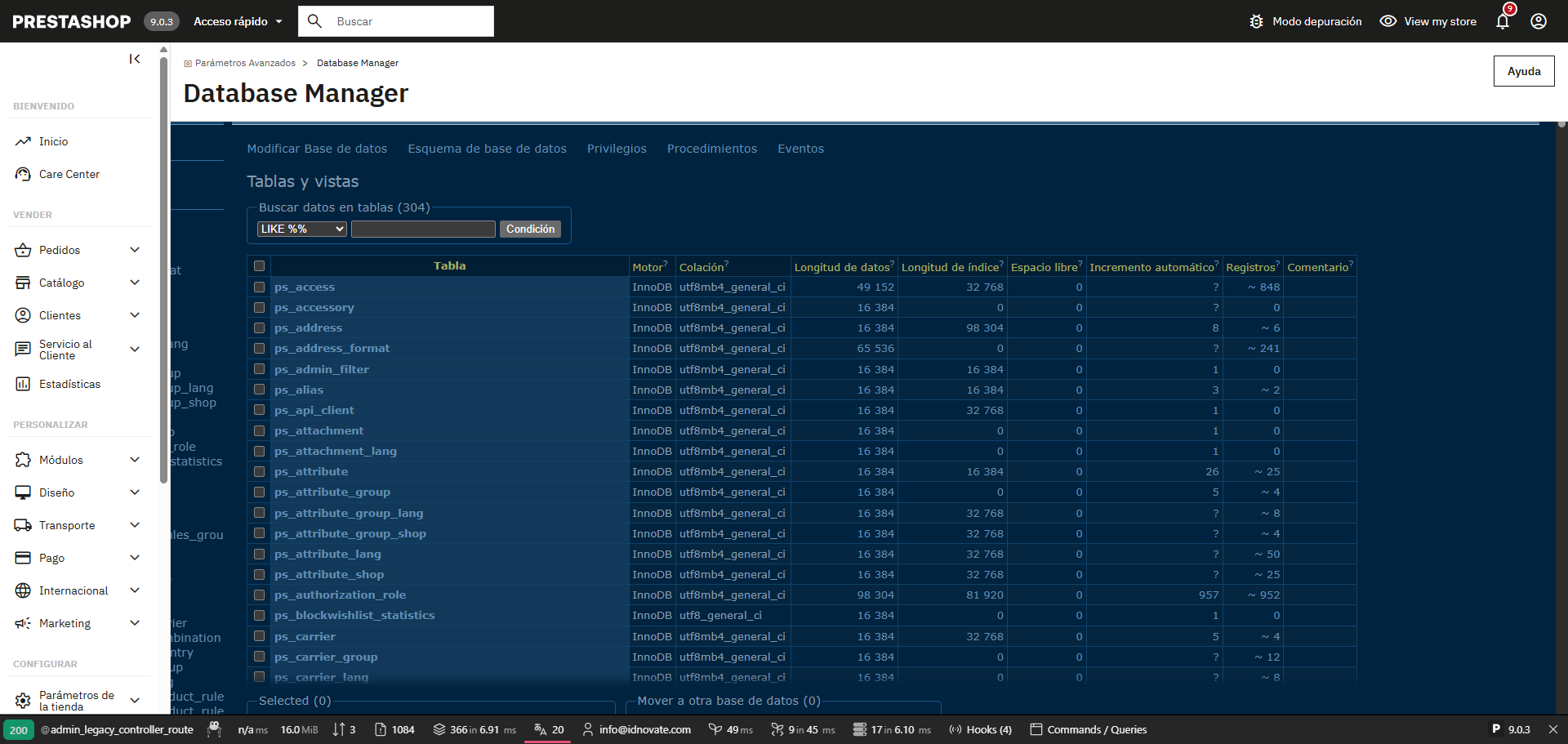This screenshot has height=744, width=1568.
Task: Open the notifications bell icon
Action: 1503,21
